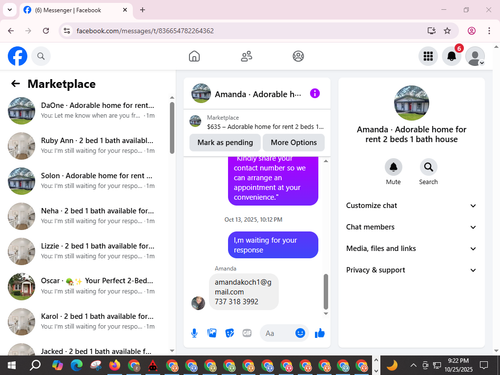500x375 pixels.
Task: Click scroll-down arrow of chat messages
Action: (326, 314)
